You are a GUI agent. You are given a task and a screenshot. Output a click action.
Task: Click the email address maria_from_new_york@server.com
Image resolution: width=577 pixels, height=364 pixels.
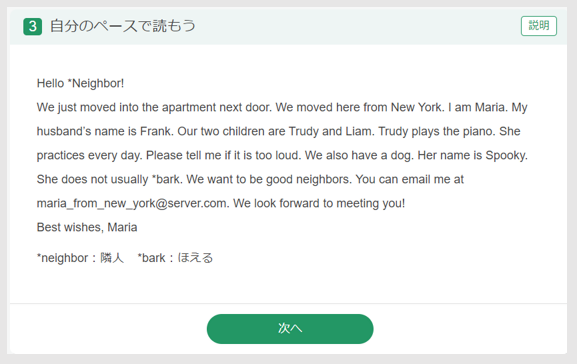[133, 204]
